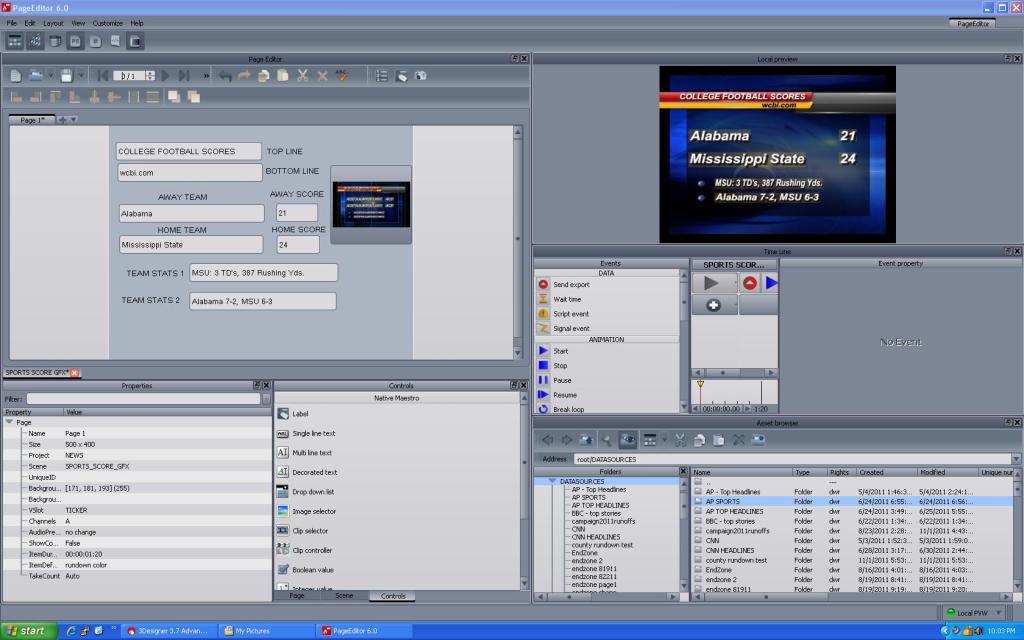Click the Save icon in Page Editor toolbar
This screenshot has width=1024, height=640.
tap(66, 75)
